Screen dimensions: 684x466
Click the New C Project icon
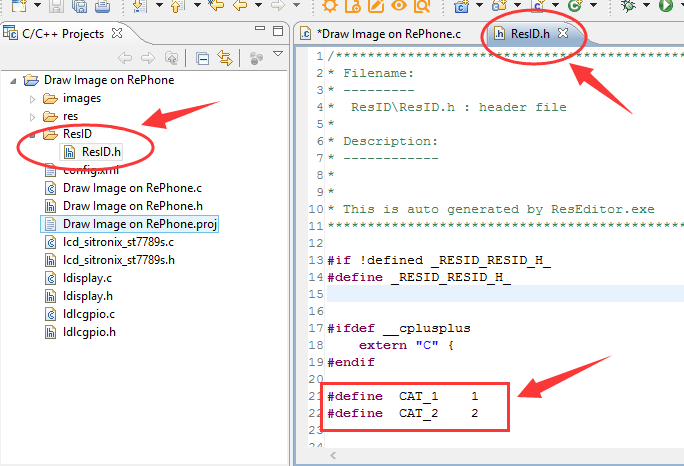(x=461, y=6)
